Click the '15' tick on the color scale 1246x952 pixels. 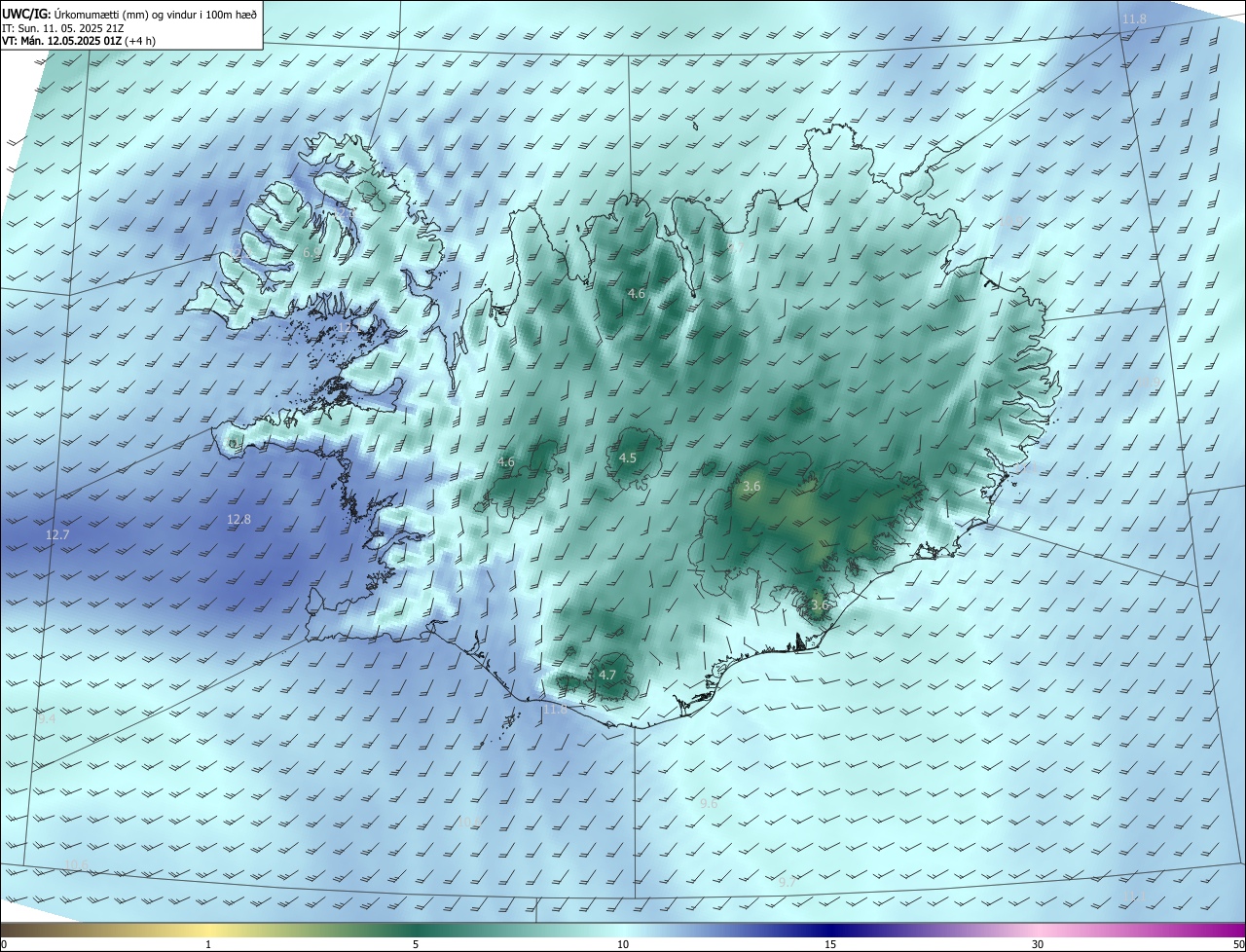click(830, 945)
